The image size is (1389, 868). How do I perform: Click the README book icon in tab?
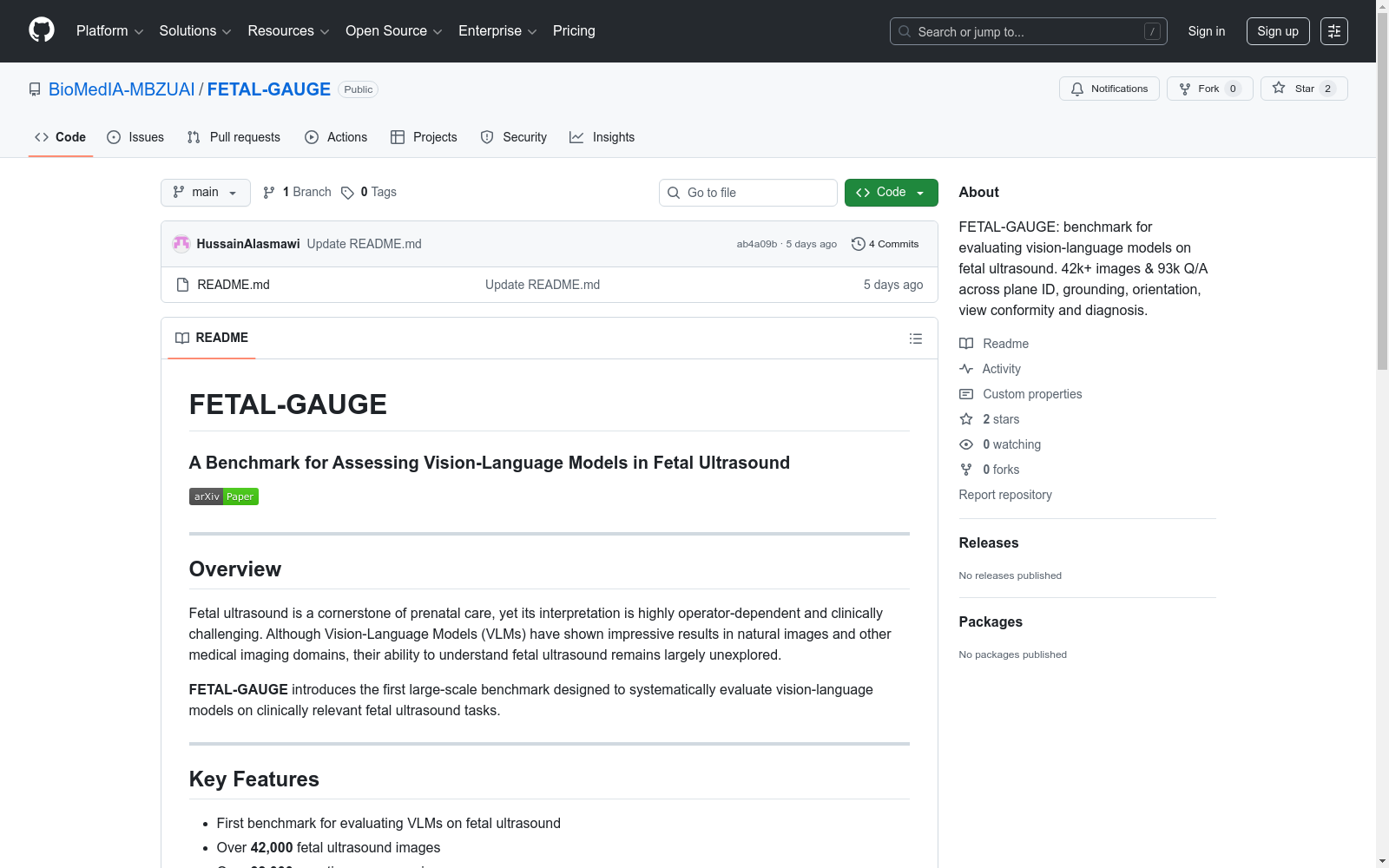coord(182,338)
